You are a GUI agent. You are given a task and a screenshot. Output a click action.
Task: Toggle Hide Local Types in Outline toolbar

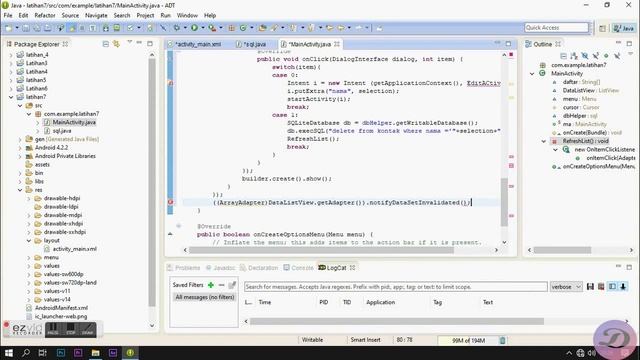coord(617,56)
